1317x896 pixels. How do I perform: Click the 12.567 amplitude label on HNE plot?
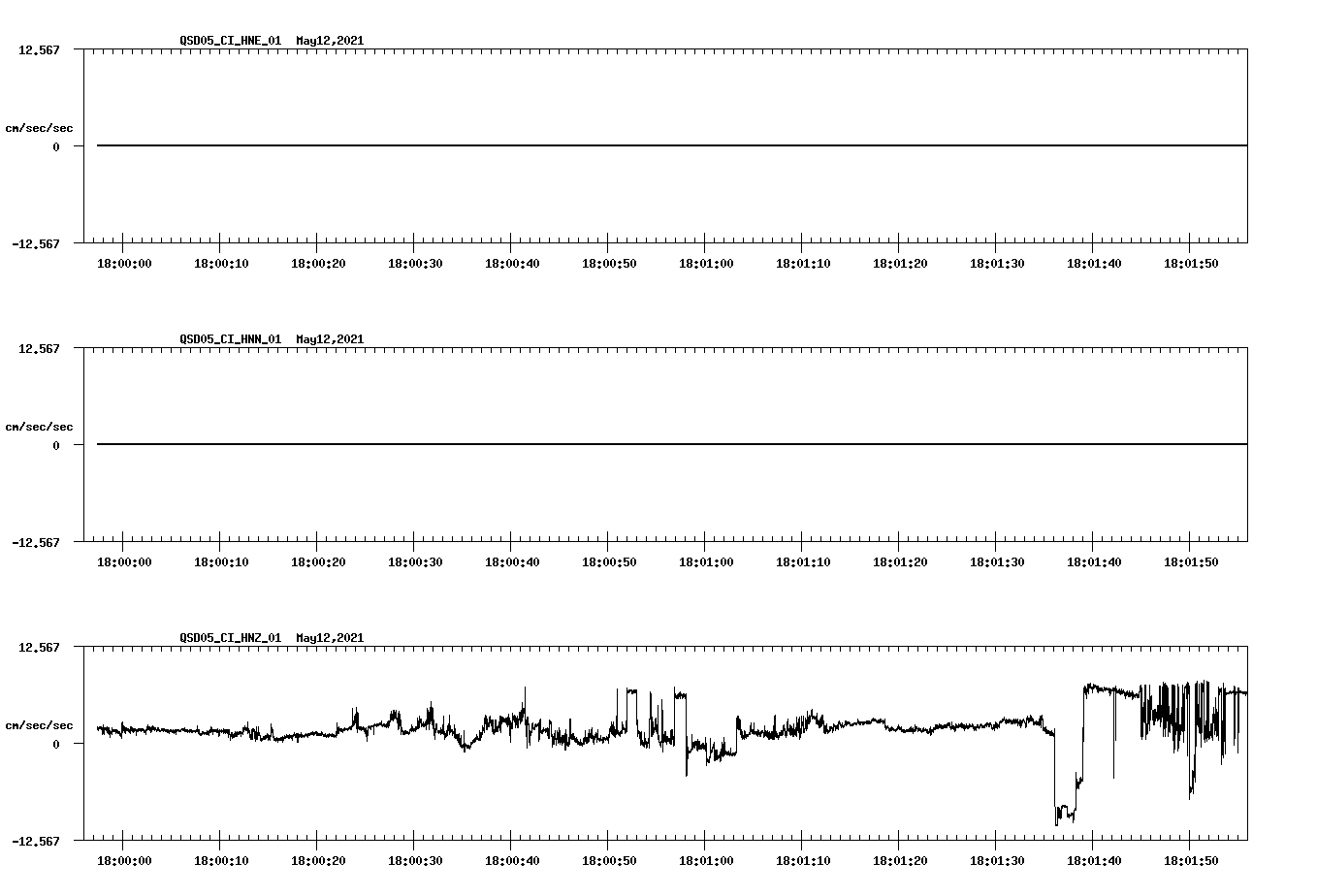coord(40,49)
